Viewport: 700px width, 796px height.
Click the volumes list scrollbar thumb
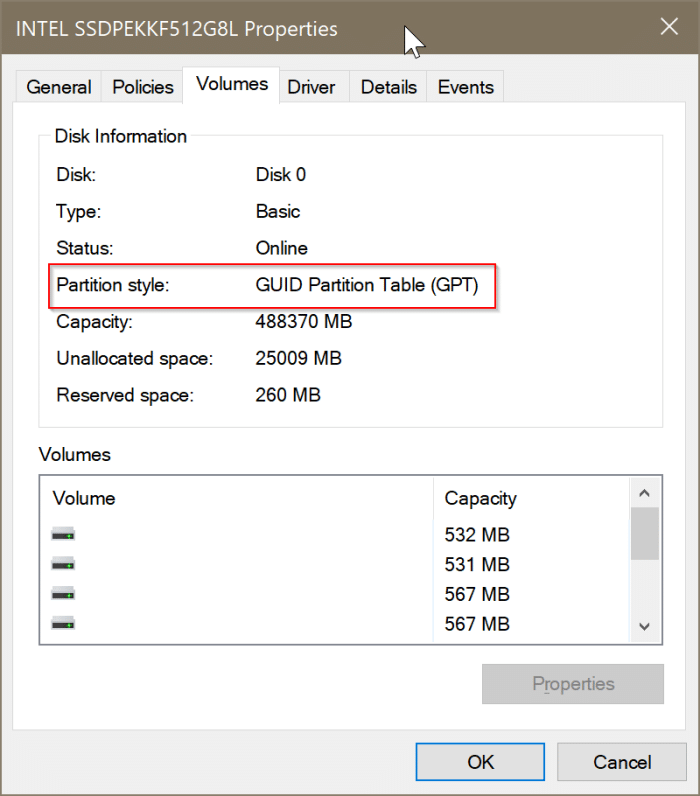[x=645, y=534]
